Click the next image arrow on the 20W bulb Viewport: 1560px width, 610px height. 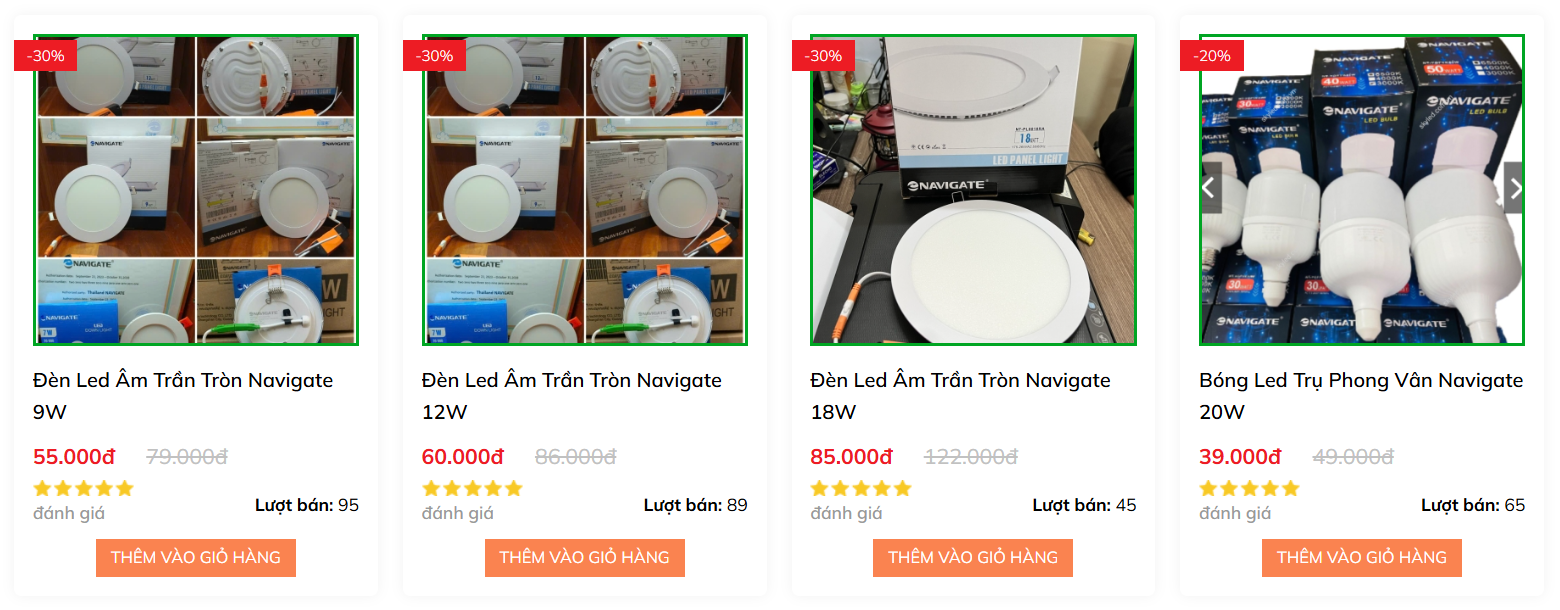point(1514,188)
